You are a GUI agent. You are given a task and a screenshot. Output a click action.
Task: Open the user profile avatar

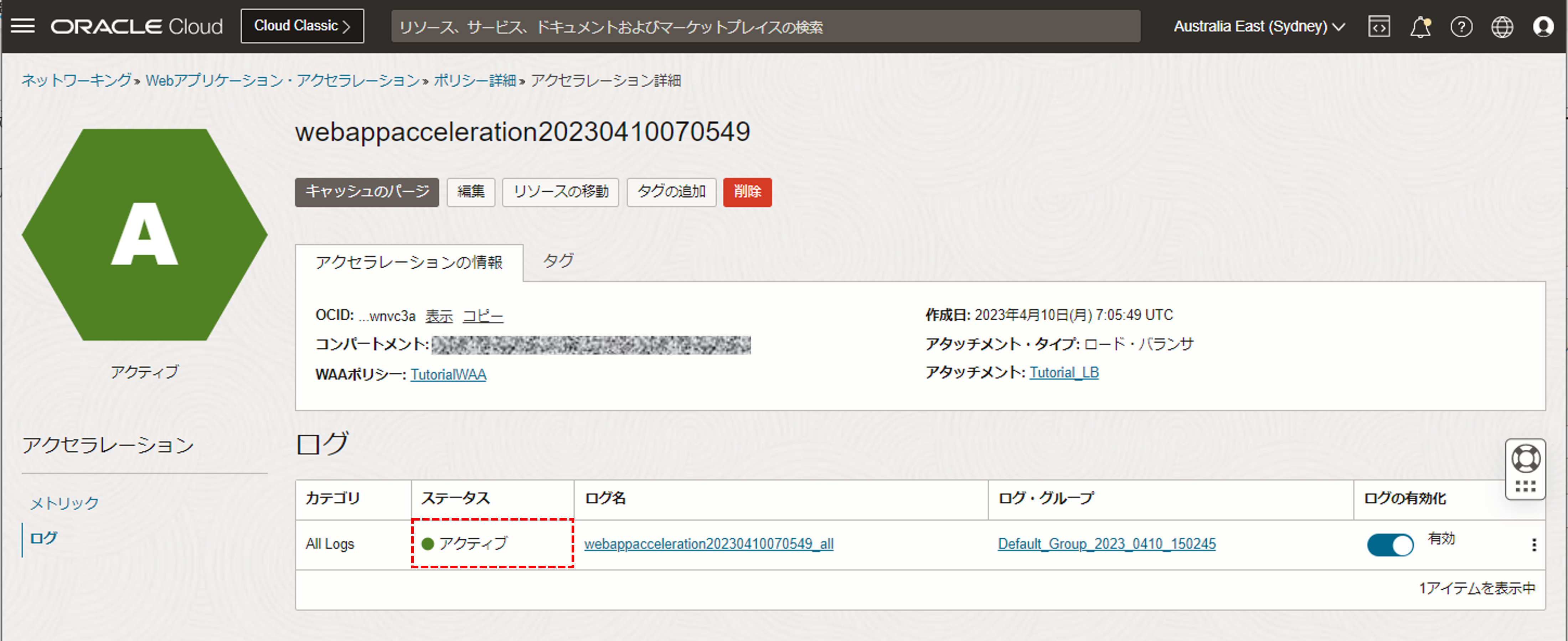point(1543,26)
